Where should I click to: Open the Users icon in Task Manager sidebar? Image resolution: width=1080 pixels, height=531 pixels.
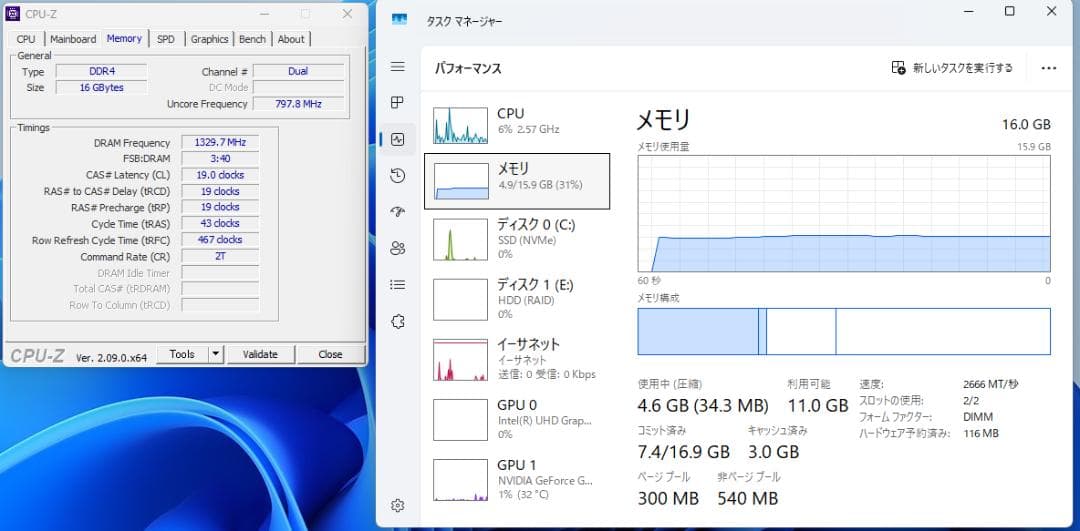coord(397,249)
